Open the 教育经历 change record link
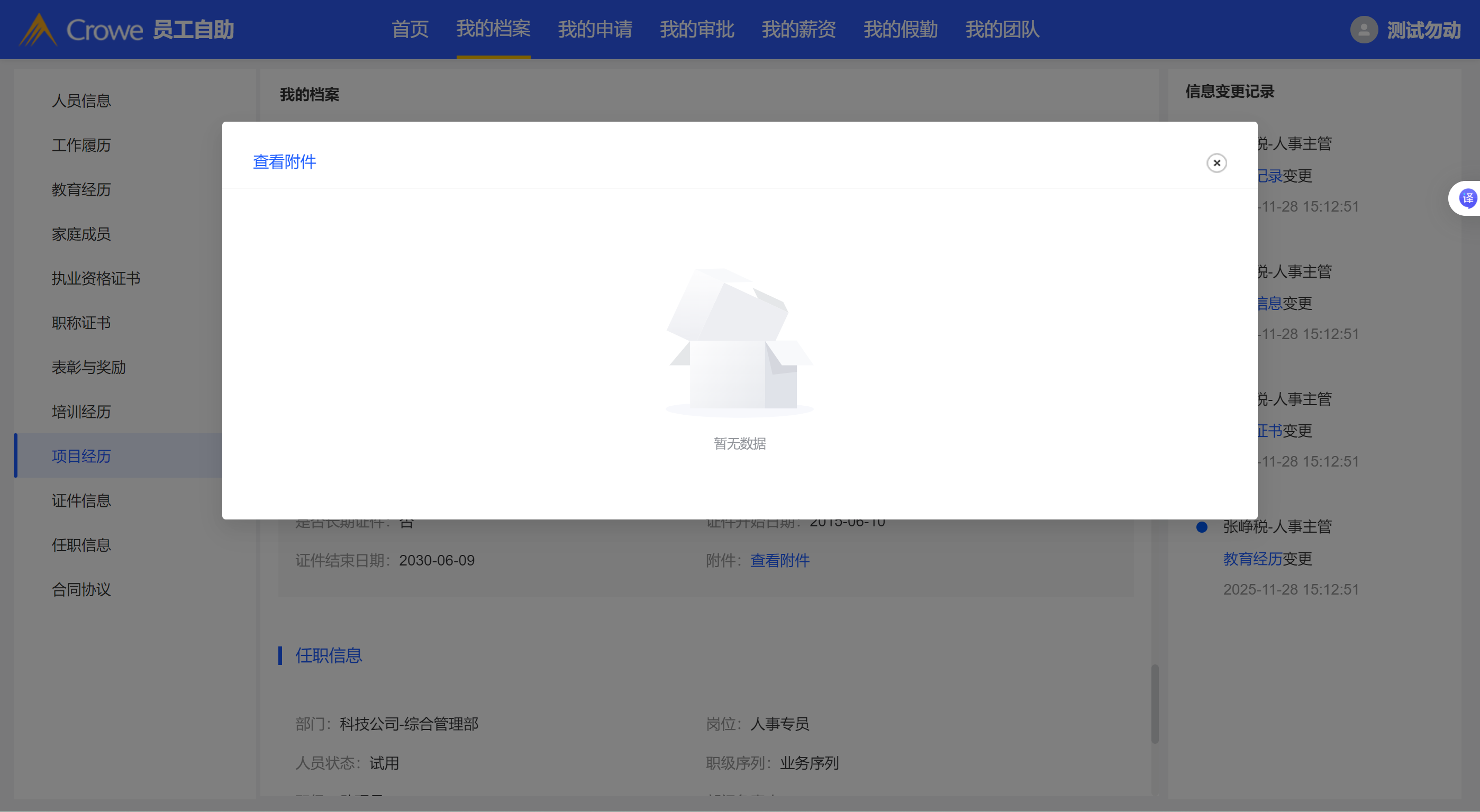 point(1252,559)
